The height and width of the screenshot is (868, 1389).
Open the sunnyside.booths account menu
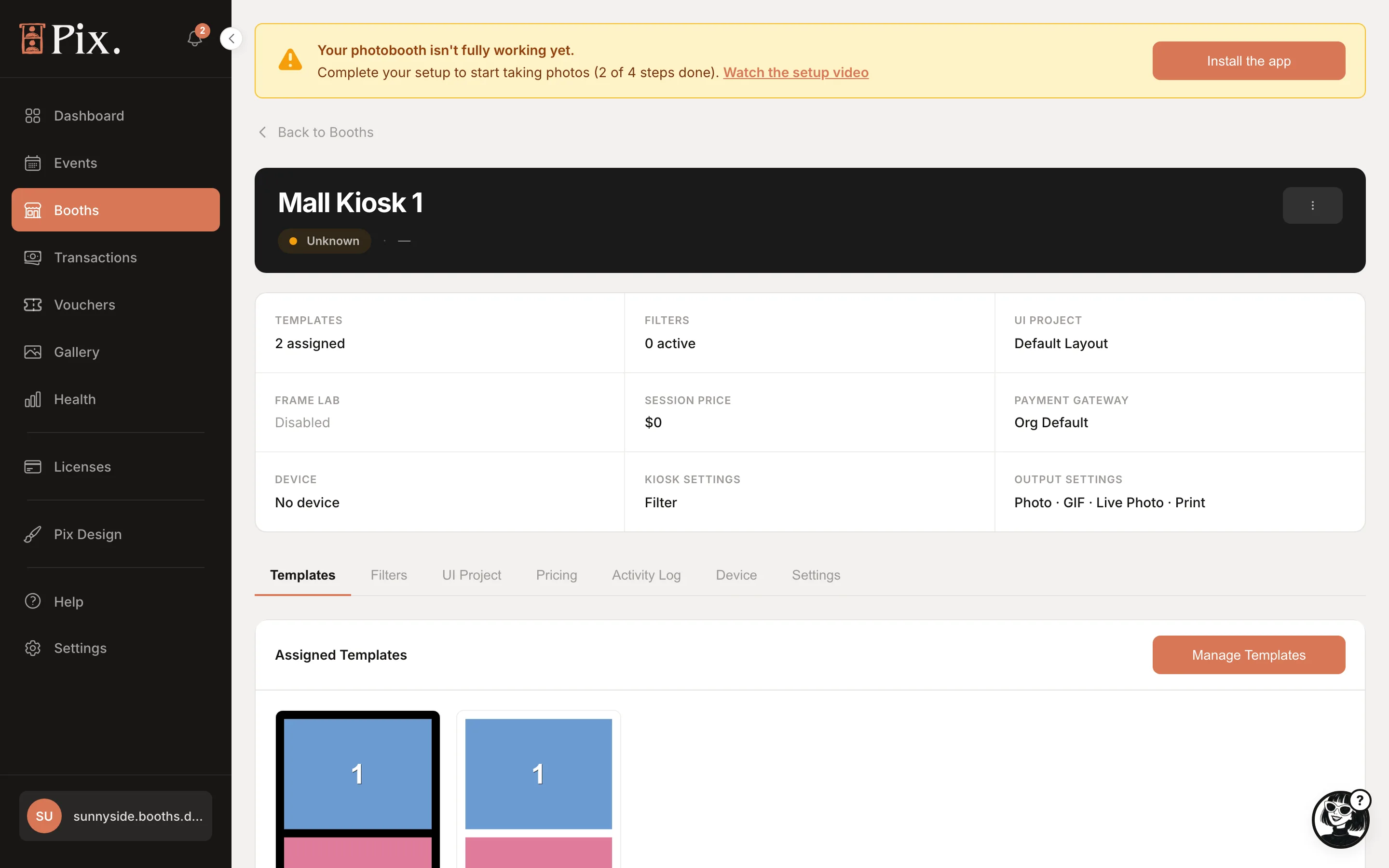[115, 816]
